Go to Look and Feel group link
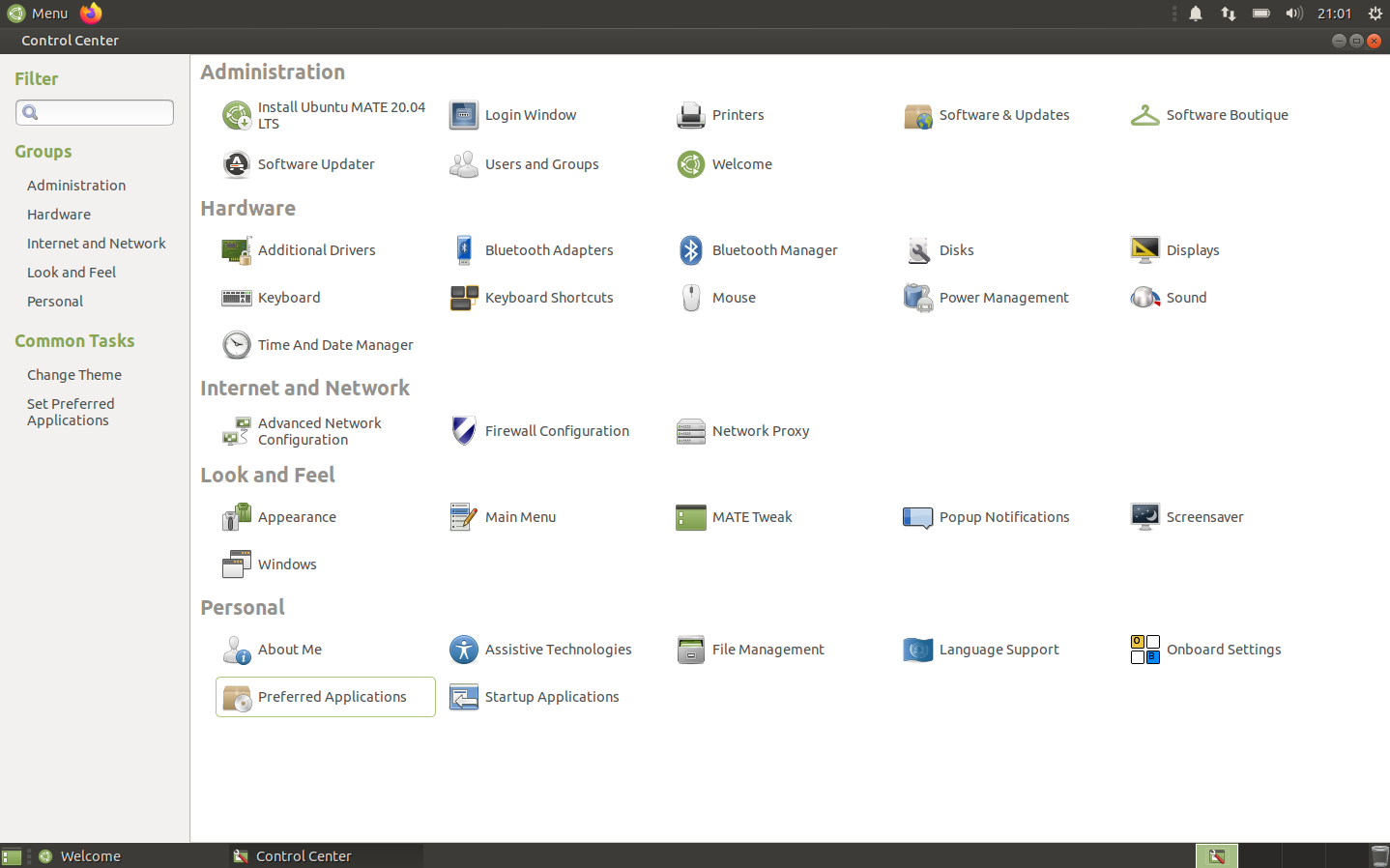Screen dimensions: 1390x868 click(72, 273)
